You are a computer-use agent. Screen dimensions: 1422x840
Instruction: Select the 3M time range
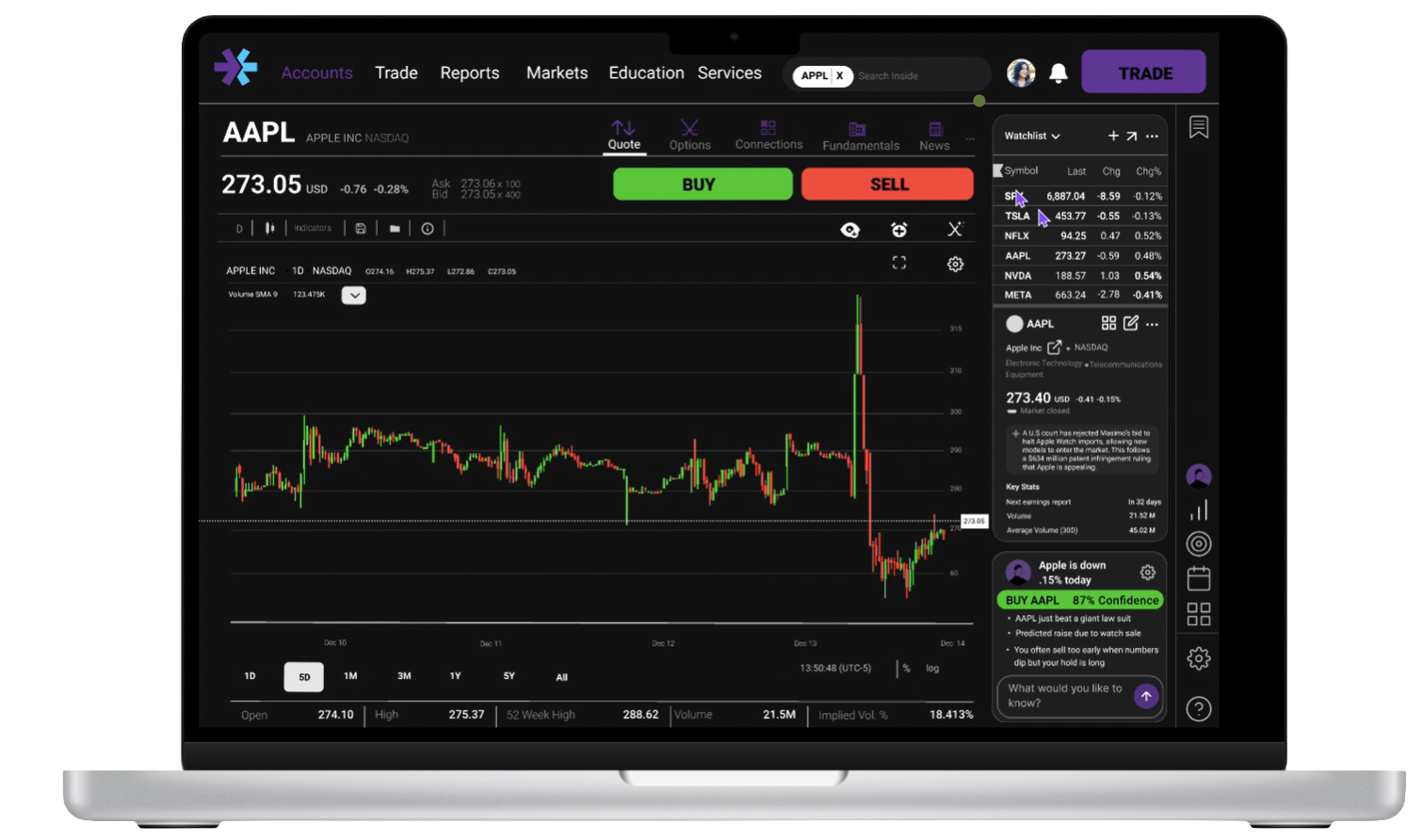(404, 676)
